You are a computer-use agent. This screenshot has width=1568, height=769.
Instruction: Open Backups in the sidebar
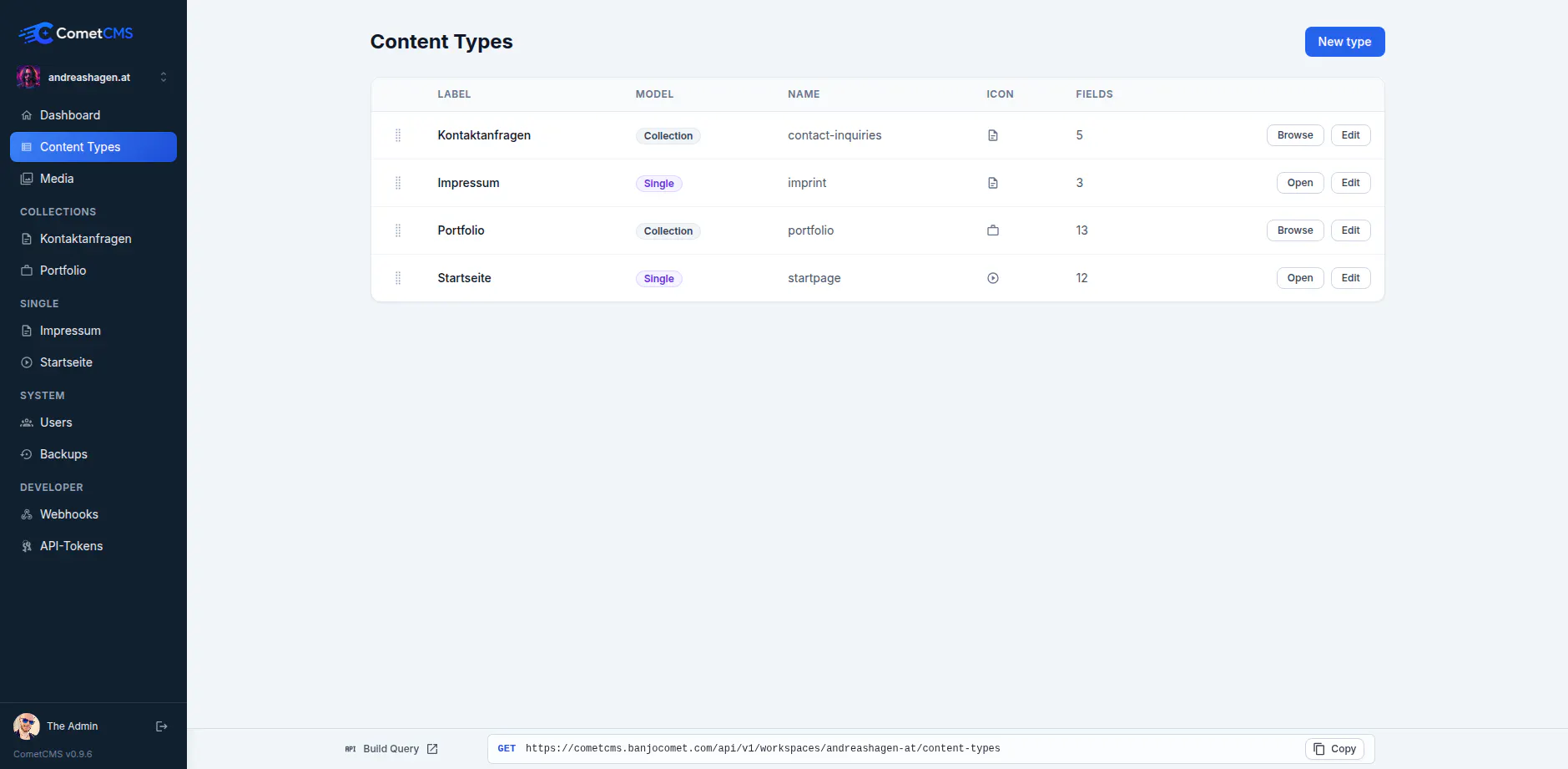93,454
